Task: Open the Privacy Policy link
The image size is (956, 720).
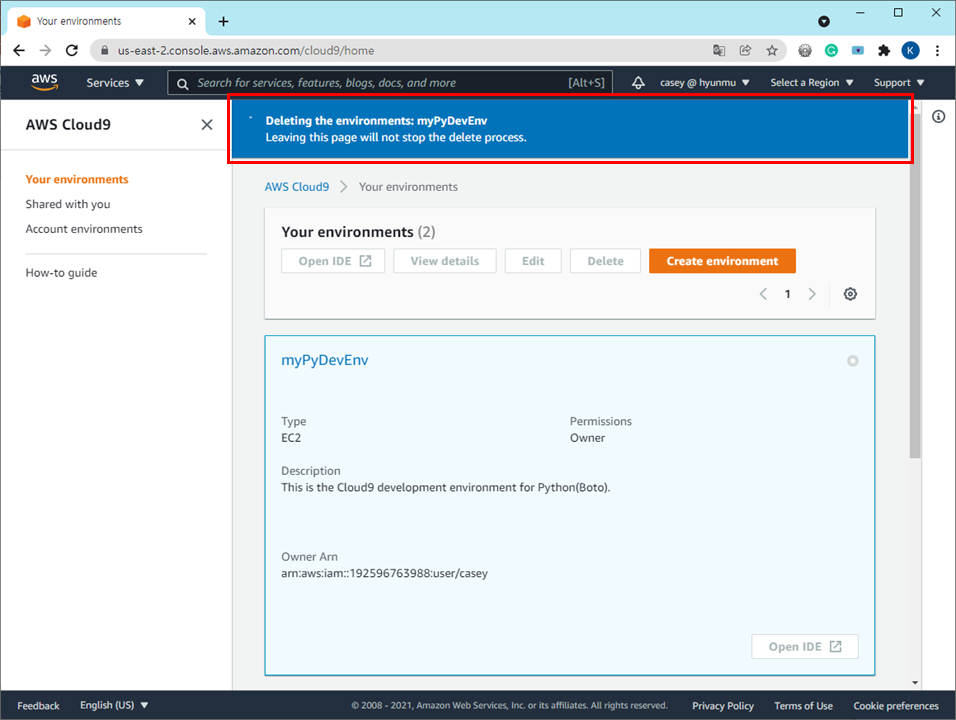Action: pos(722,706)
